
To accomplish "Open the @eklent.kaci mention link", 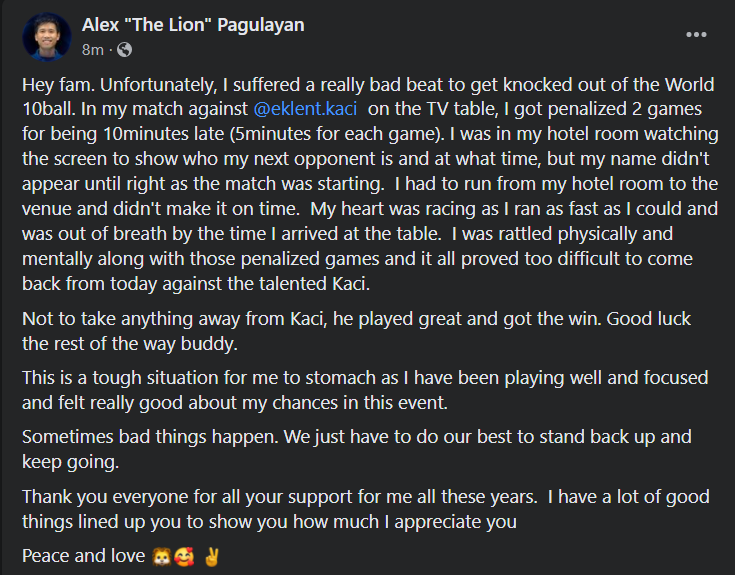I will coord(305,109).
